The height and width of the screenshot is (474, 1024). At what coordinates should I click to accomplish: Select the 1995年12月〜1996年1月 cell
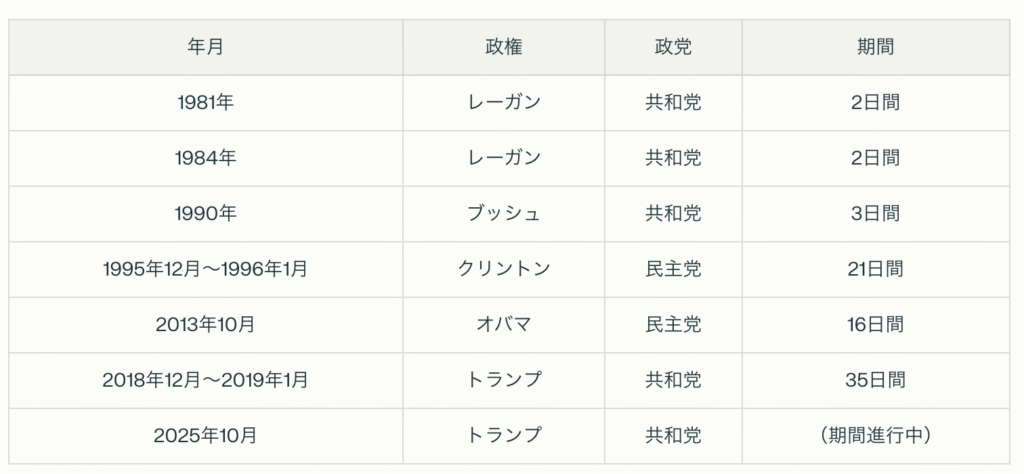pyautogui.click(x=205, y=269)
